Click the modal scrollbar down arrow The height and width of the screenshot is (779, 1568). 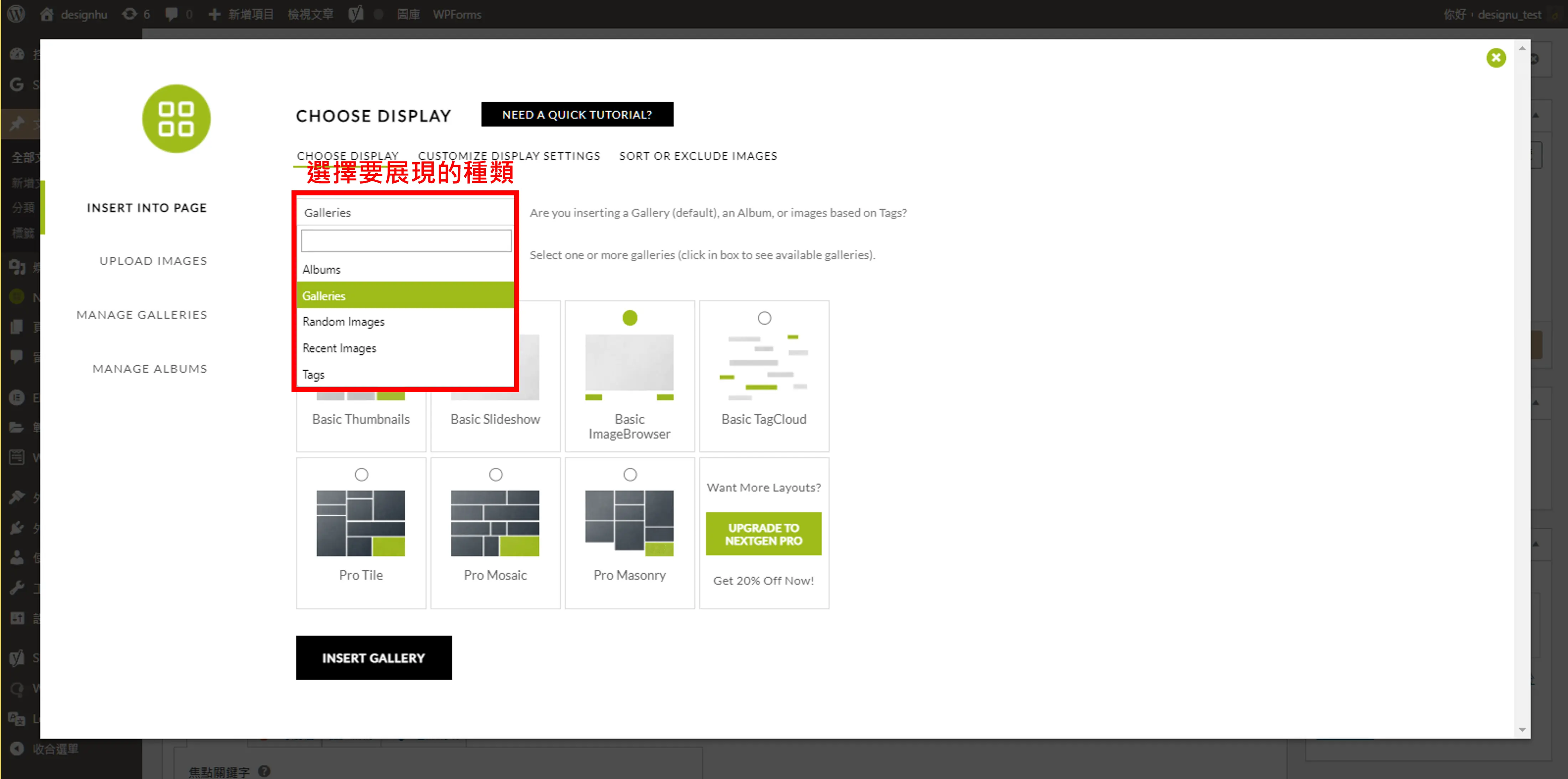point(1522,730)
